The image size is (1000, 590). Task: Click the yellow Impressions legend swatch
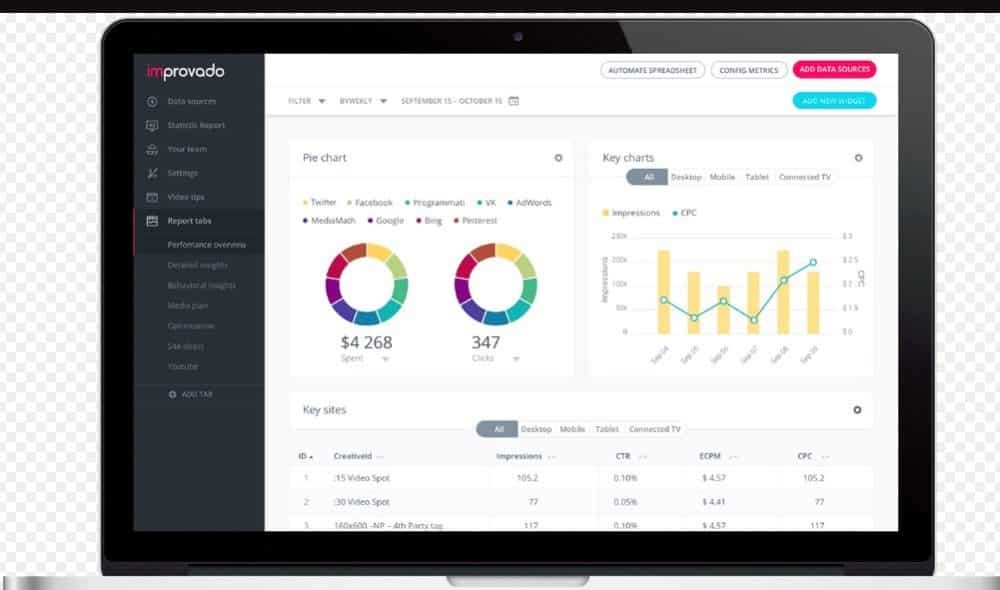(x=606, y=213)
